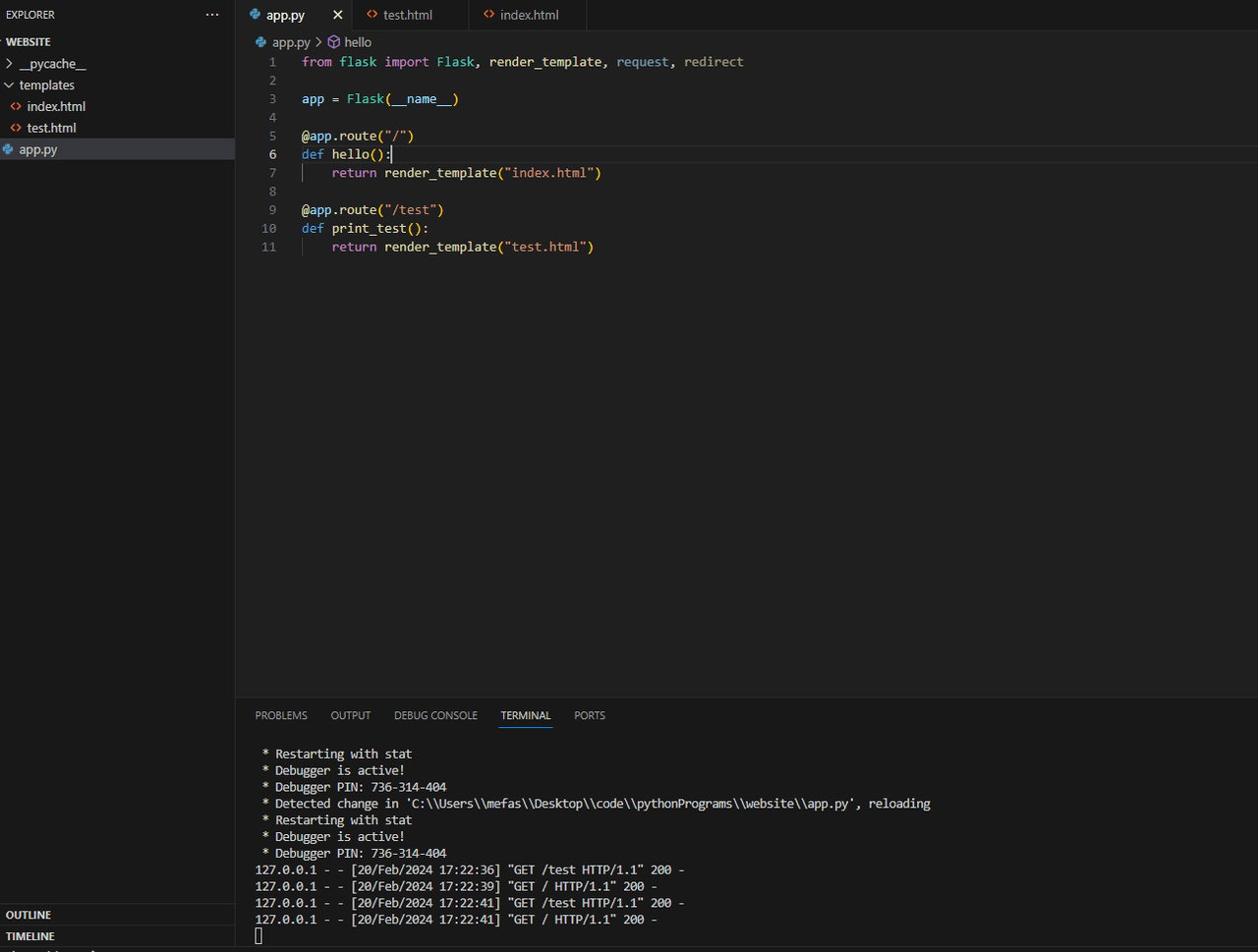Click the Python file icon in breadcrumb

260,42
